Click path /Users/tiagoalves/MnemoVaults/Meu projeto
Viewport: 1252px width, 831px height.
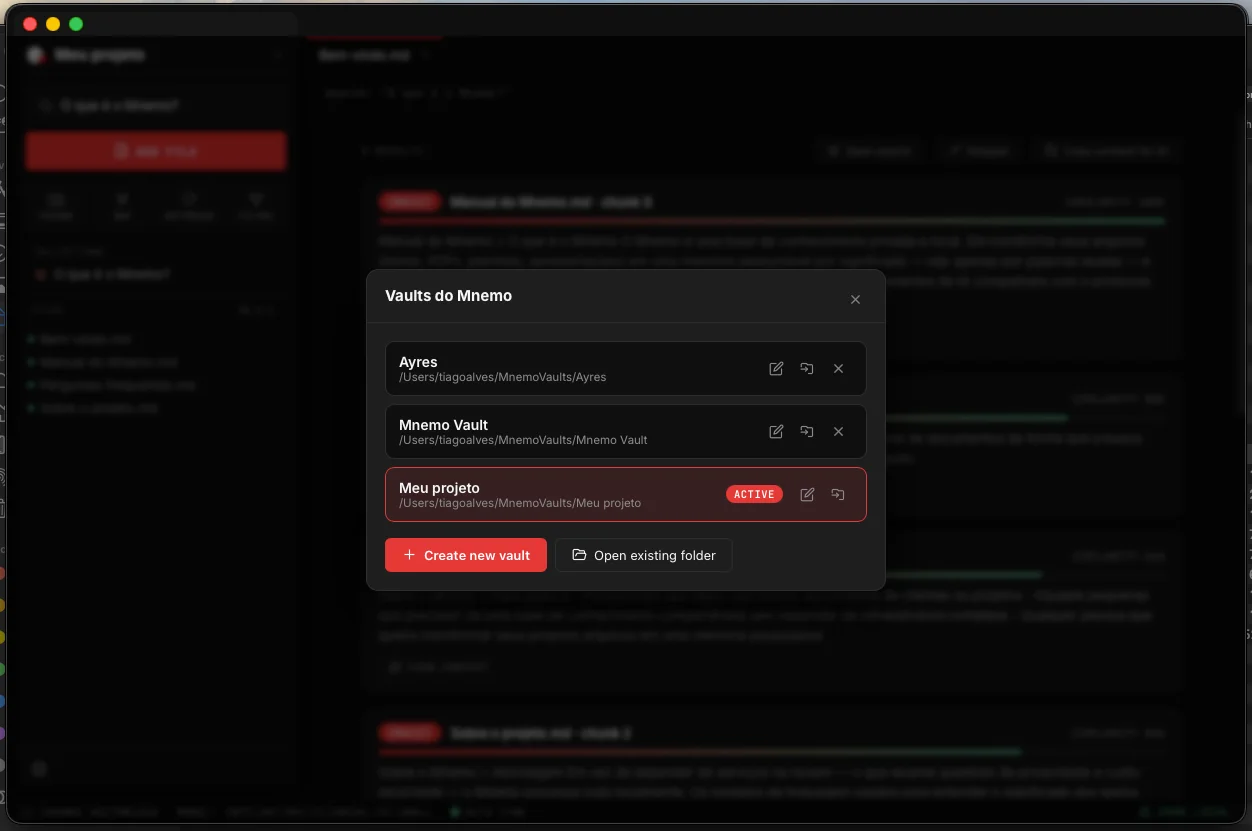pyautogui.click(x=520, y=503)
